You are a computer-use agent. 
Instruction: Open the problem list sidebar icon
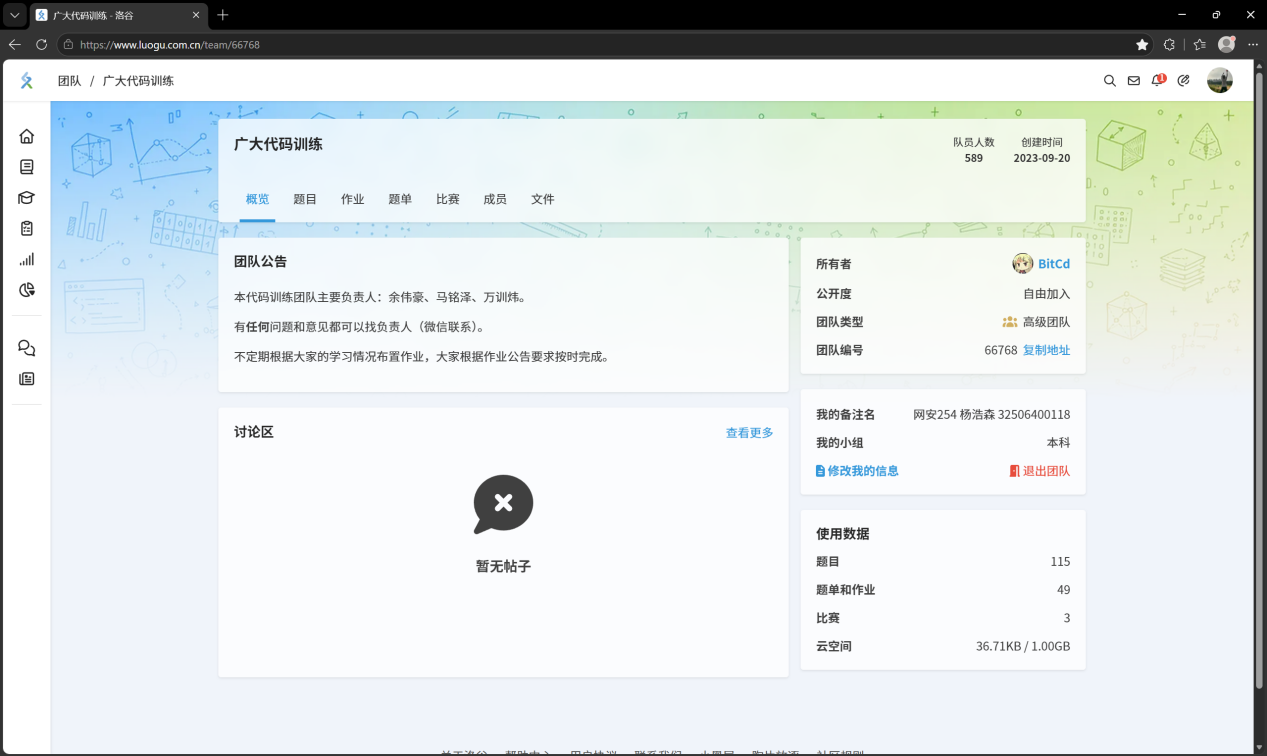27,167
